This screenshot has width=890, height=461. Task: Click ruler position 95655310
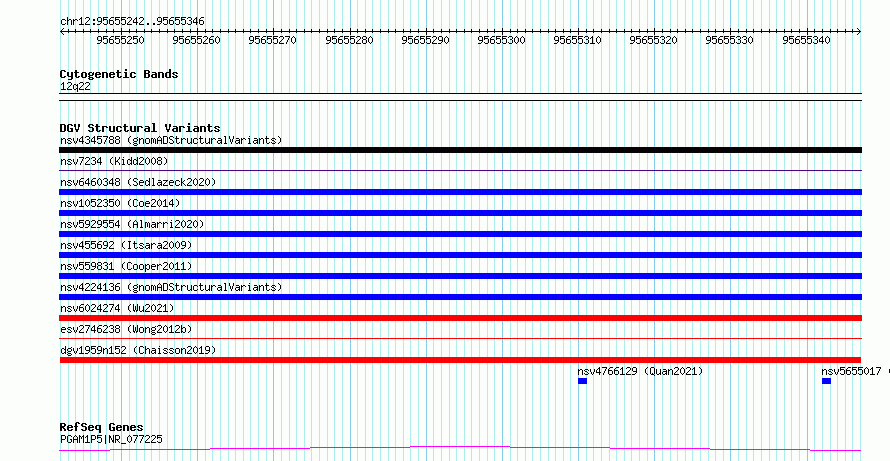[x=577, y=40]
